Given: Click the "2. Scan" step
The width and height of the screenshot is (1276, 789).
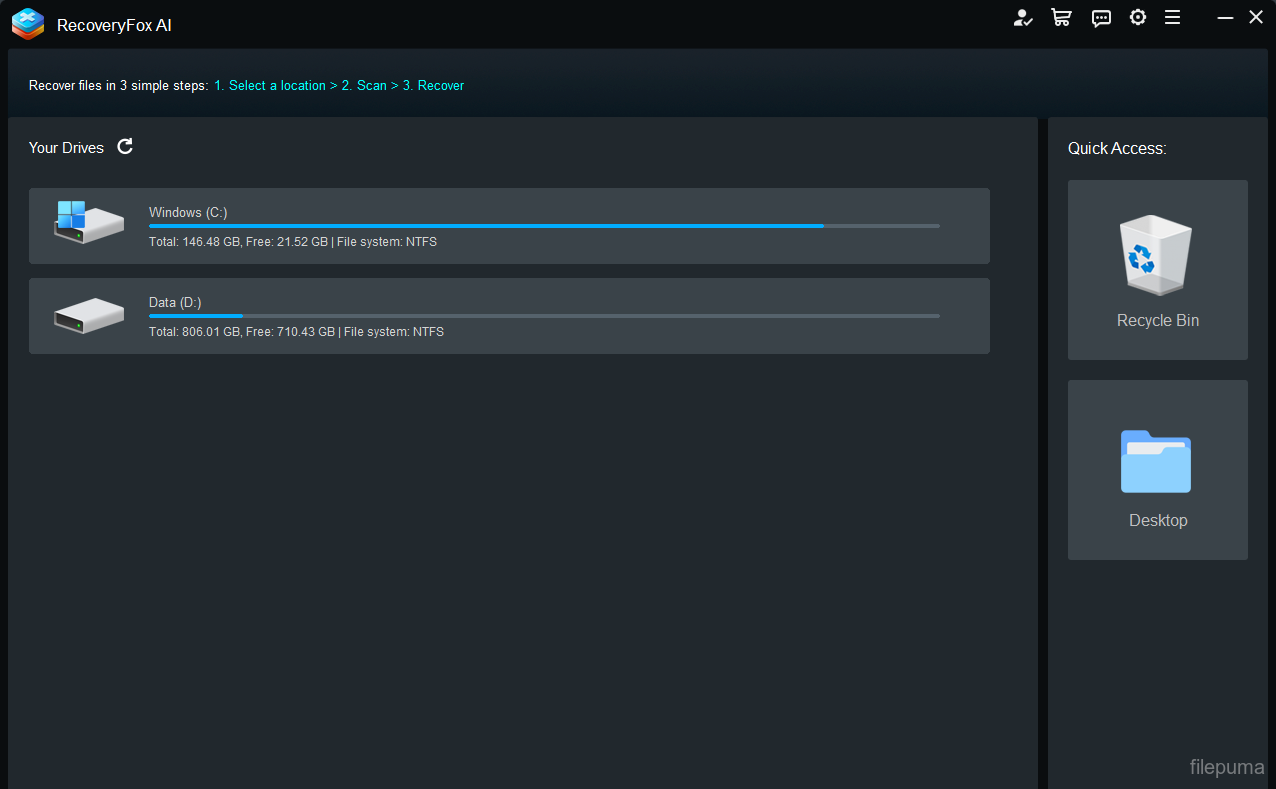Looking at the screenshot, I should [364, 86].
